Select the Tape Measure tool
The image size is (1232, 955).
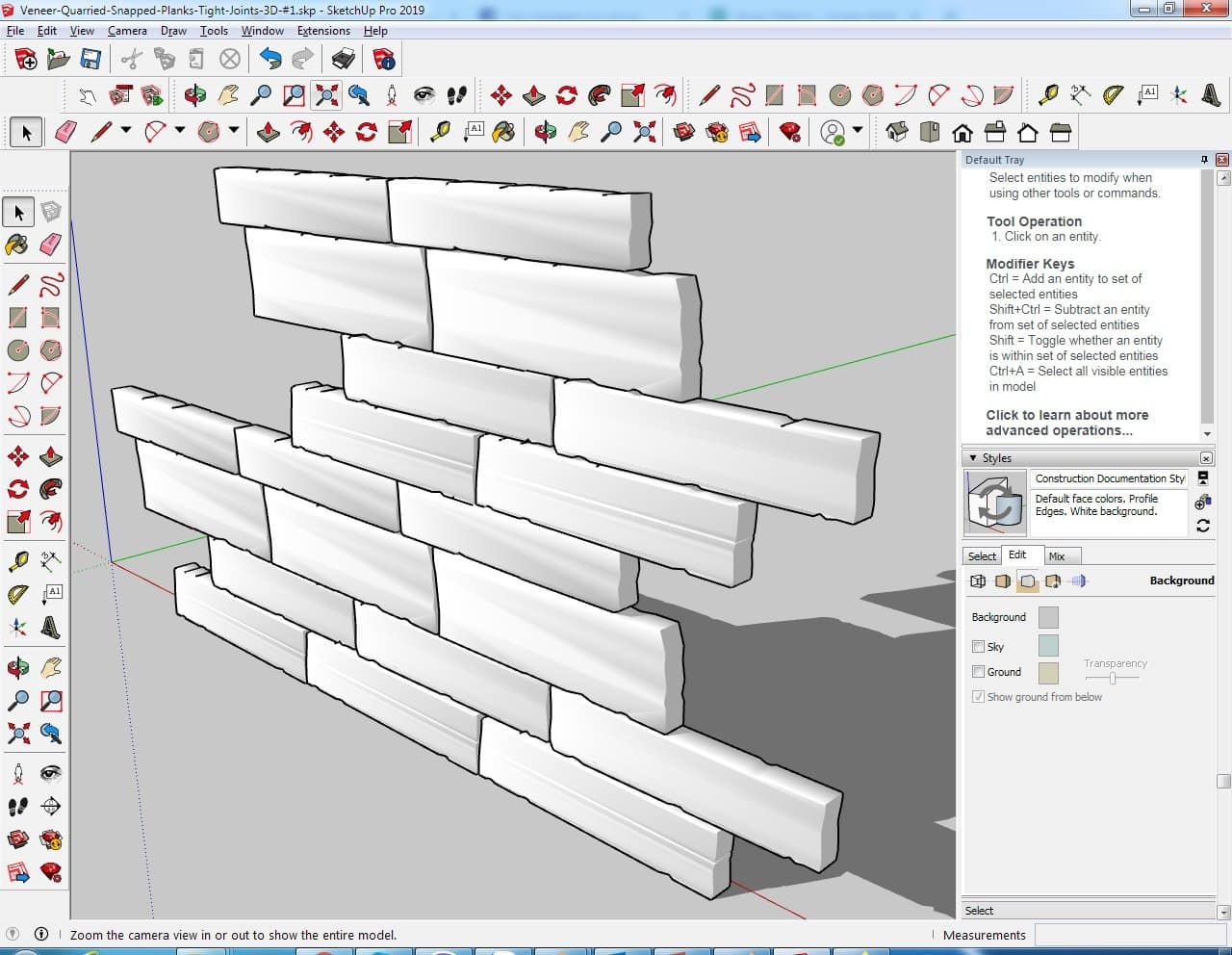[17, 561]
